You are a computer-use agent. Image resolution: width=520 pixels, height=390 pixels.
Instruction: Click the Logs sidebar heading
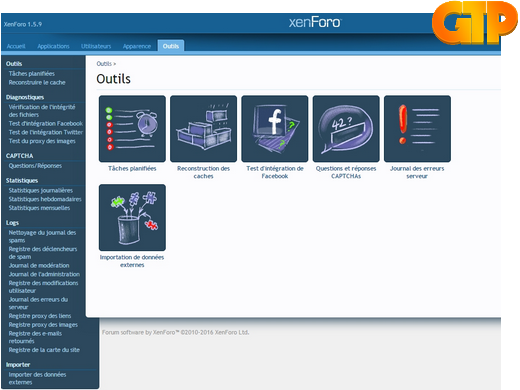[12, 223]
